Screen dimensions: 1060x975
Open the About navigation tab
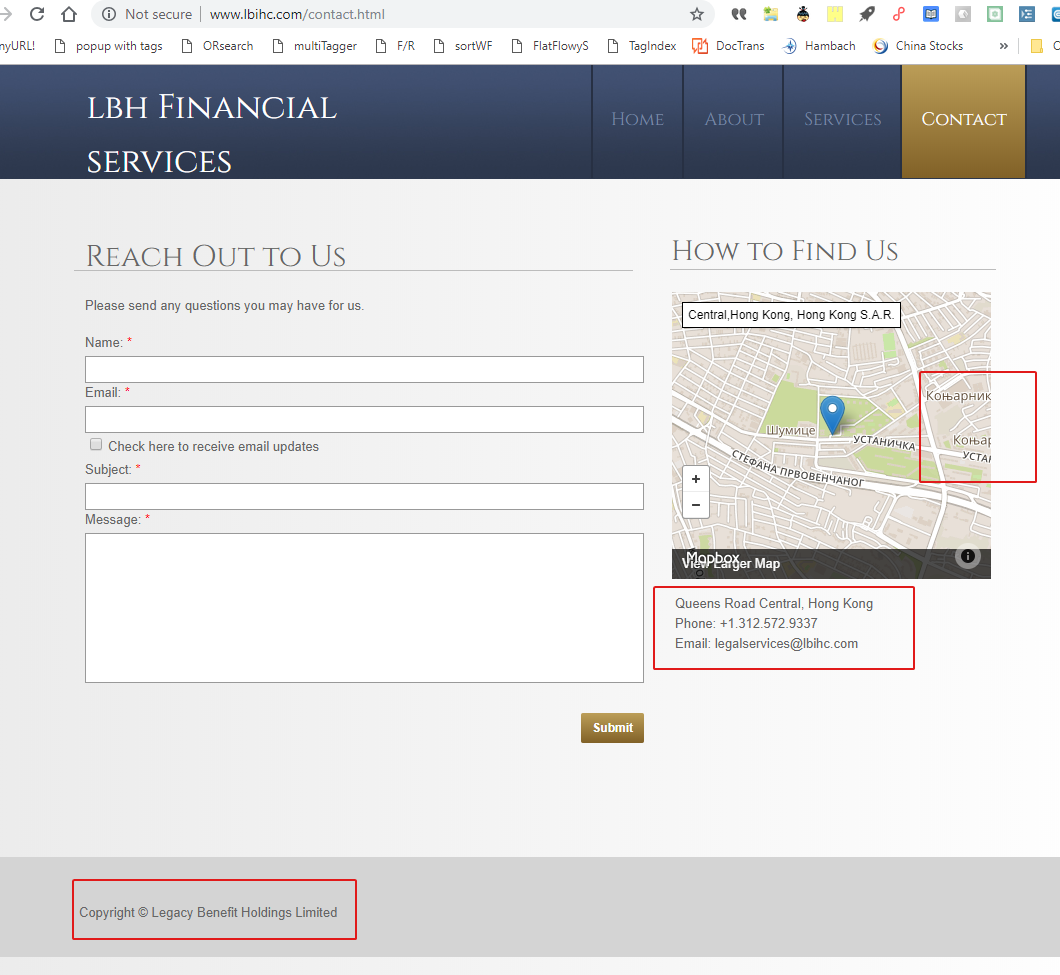click(733, 119)
